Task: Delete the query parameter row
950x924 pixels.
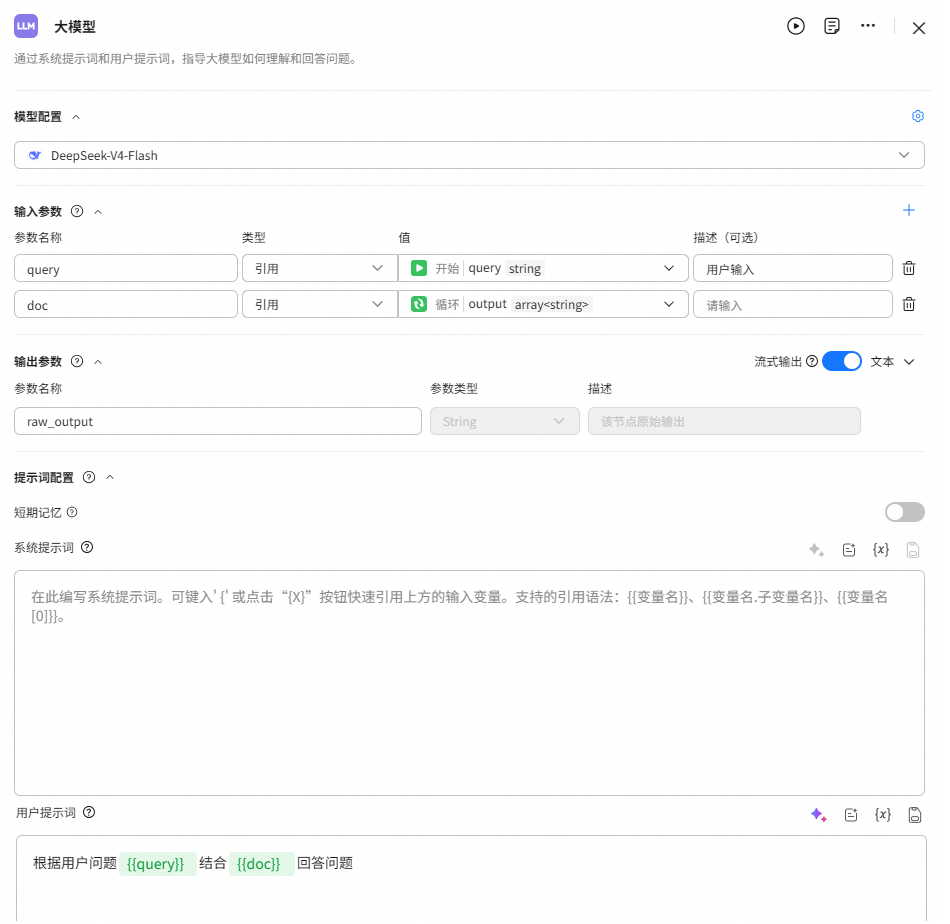Action: (908, 268)
